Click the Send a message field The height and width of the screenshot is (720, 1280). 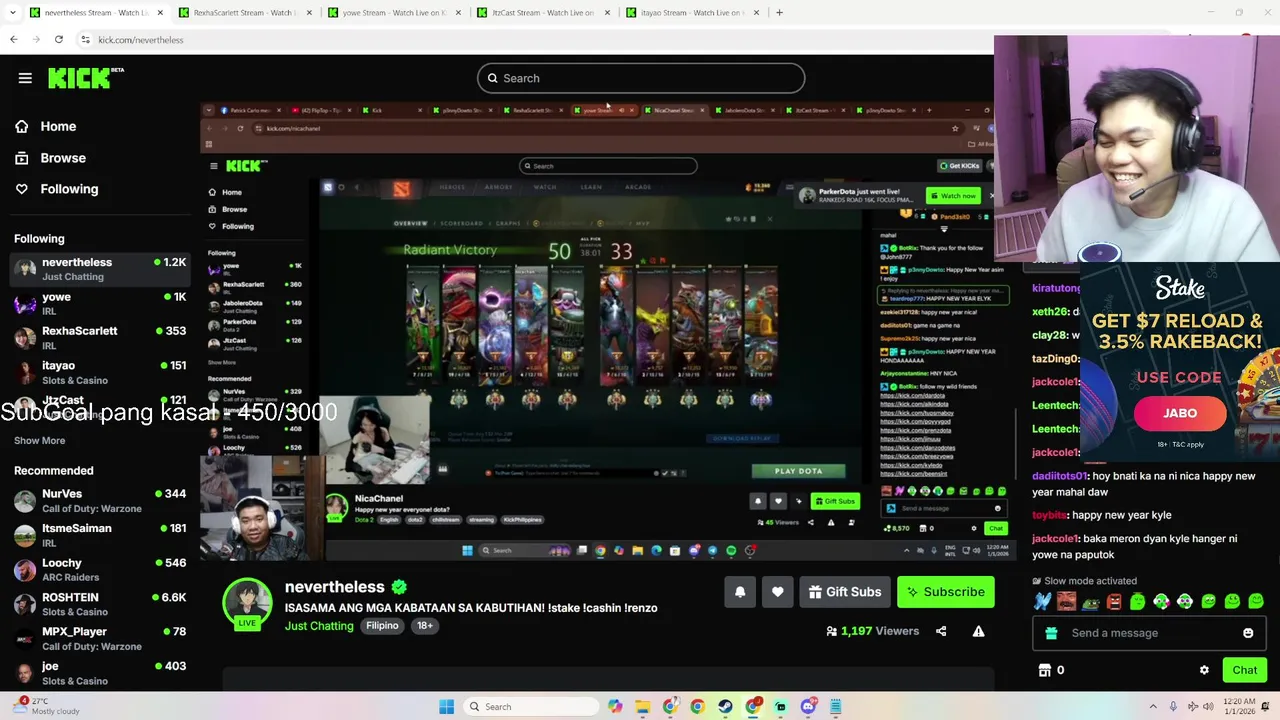[1150, 633]
